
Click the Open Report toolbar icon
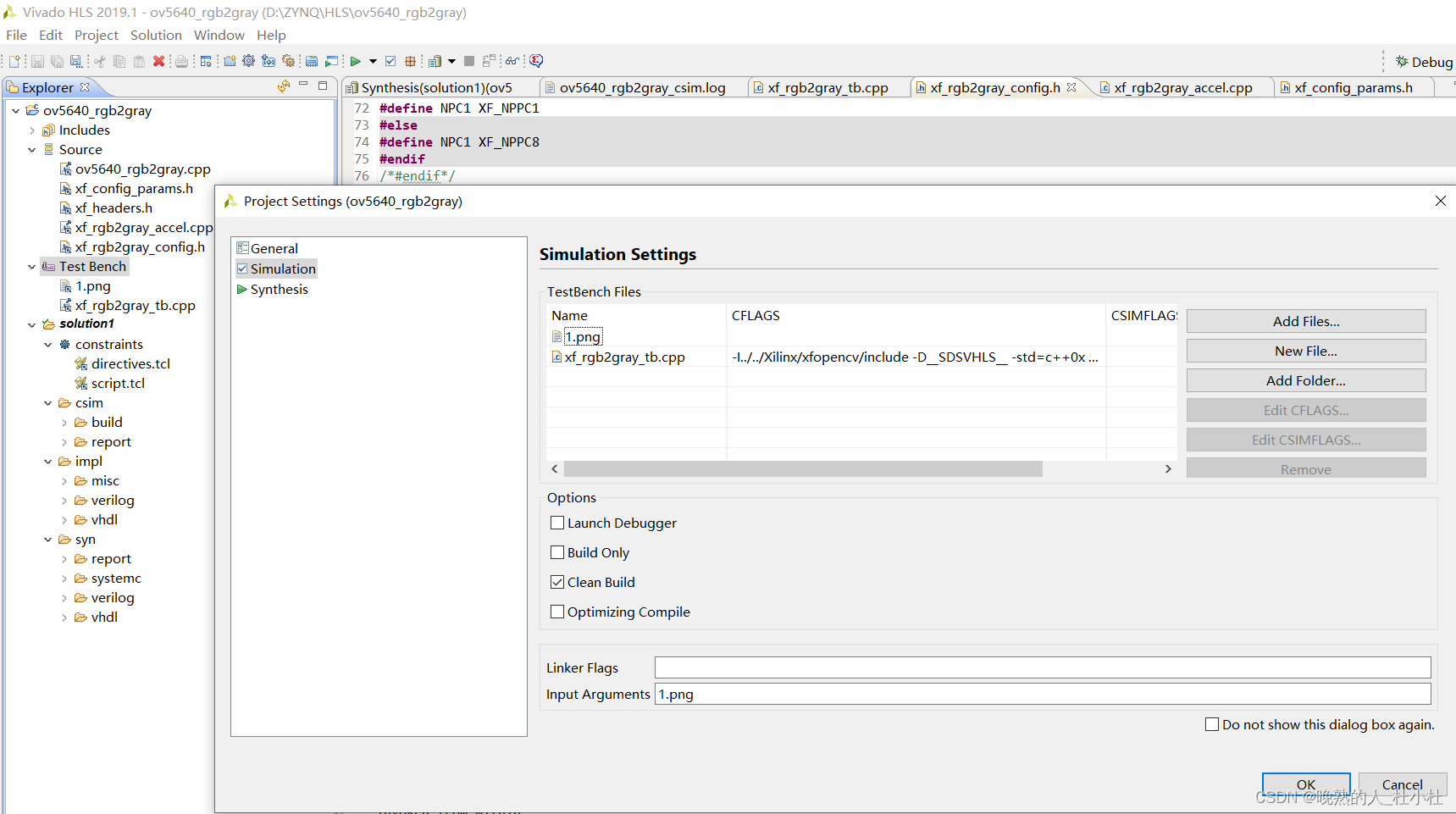pyautogui.click(x=435, y=61)
